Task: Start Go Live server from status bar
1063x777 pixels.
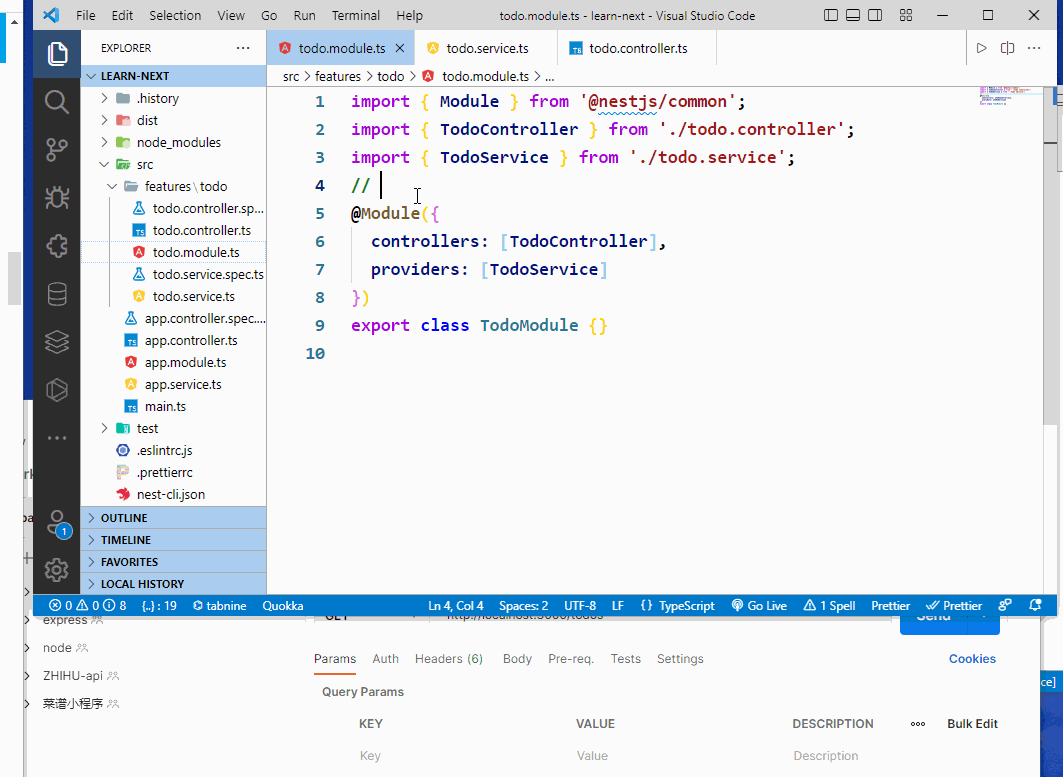Action: coord(759,605)
